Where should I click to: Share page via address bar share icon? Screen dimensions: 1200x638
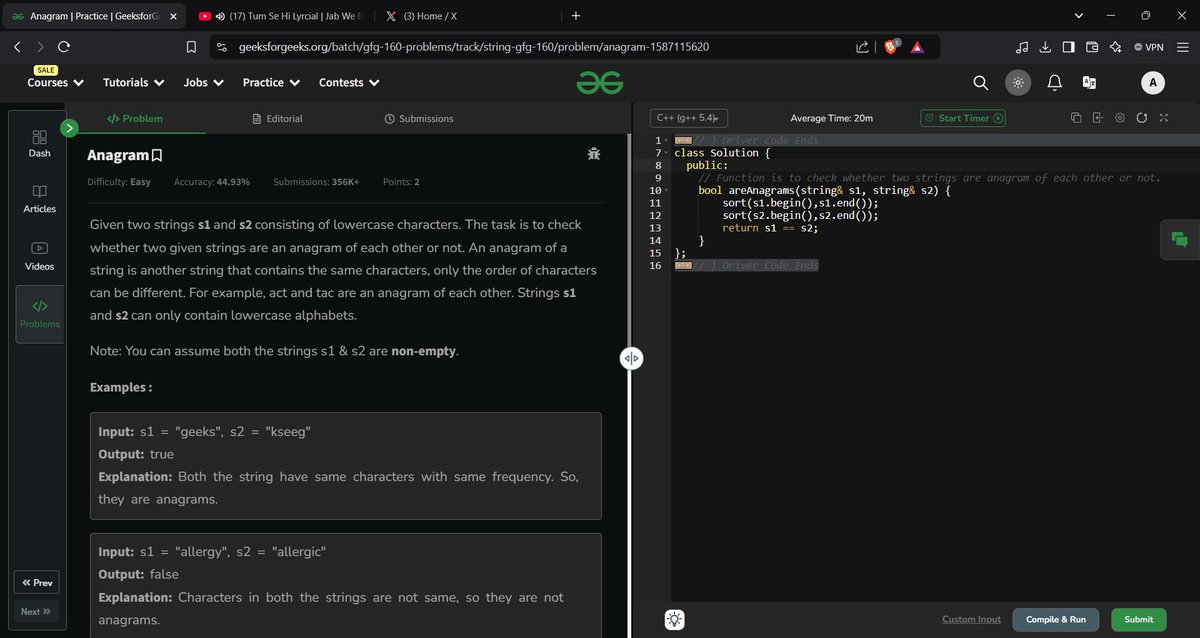click(862, 47)
